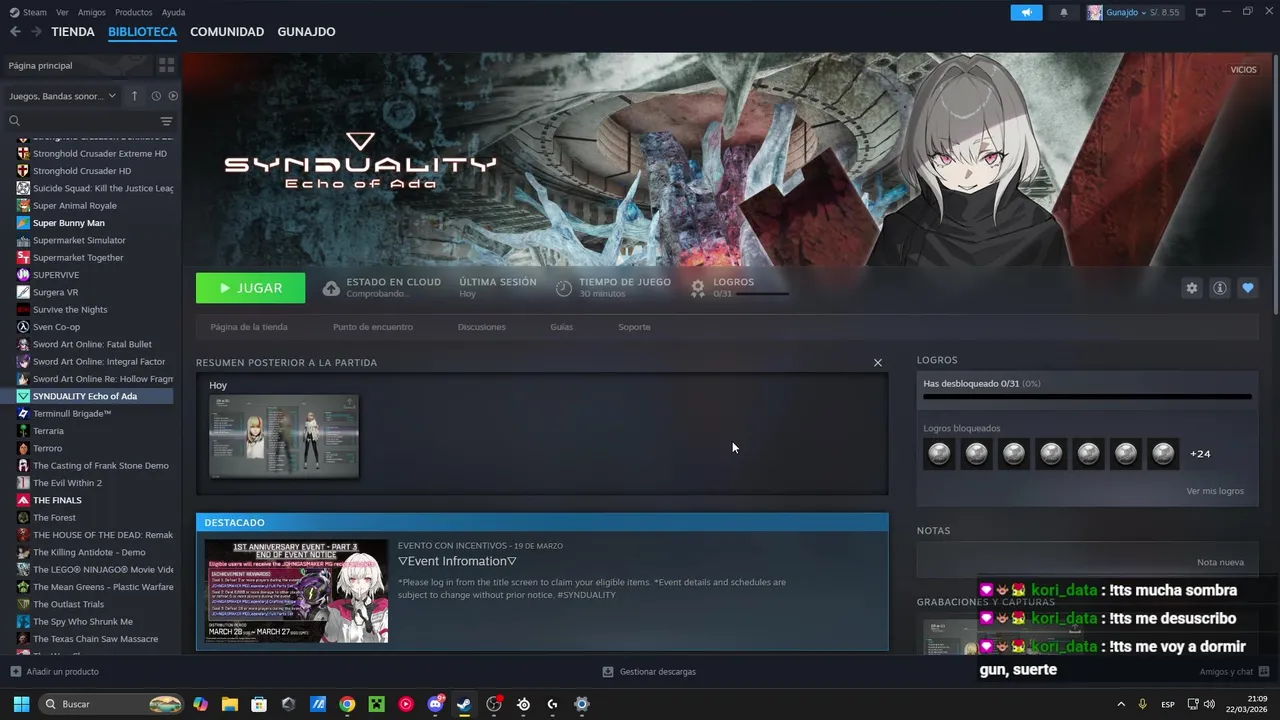Open the game info icon
This screenshot has width=1280, height=720.
click(x=1219, y=288)
